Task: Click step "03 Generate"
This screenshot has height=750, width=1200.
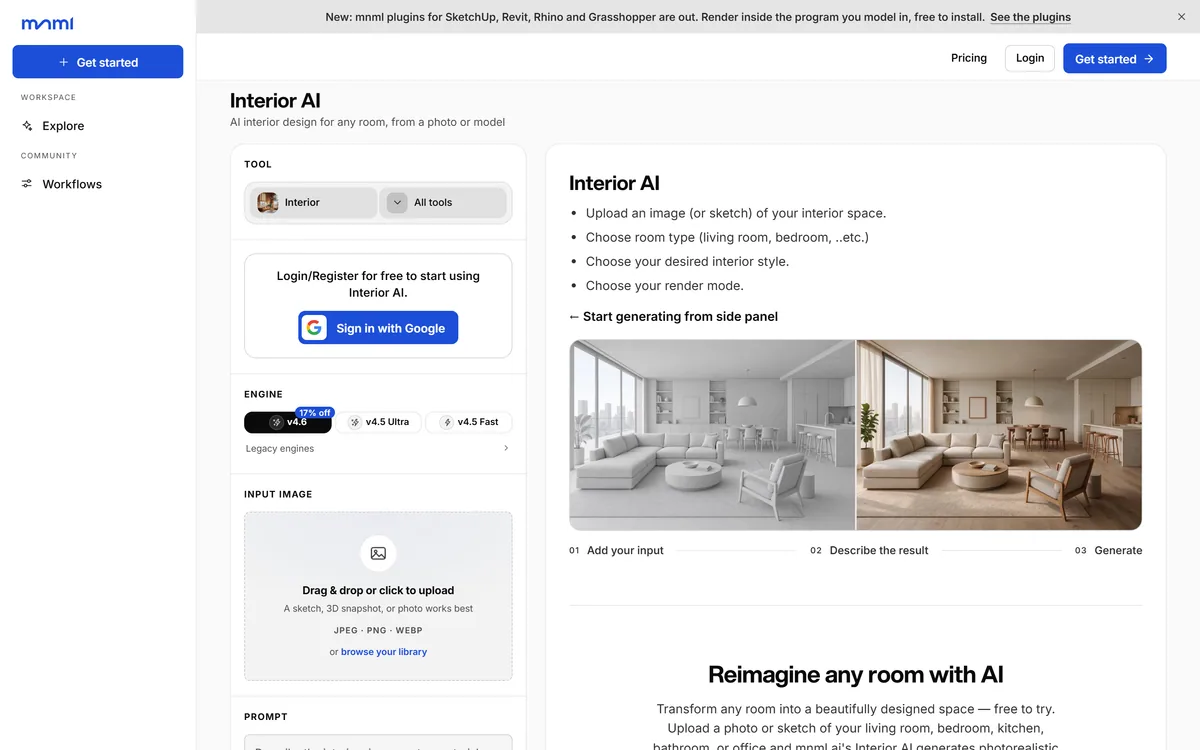Action: click(x=1108, y=550)
